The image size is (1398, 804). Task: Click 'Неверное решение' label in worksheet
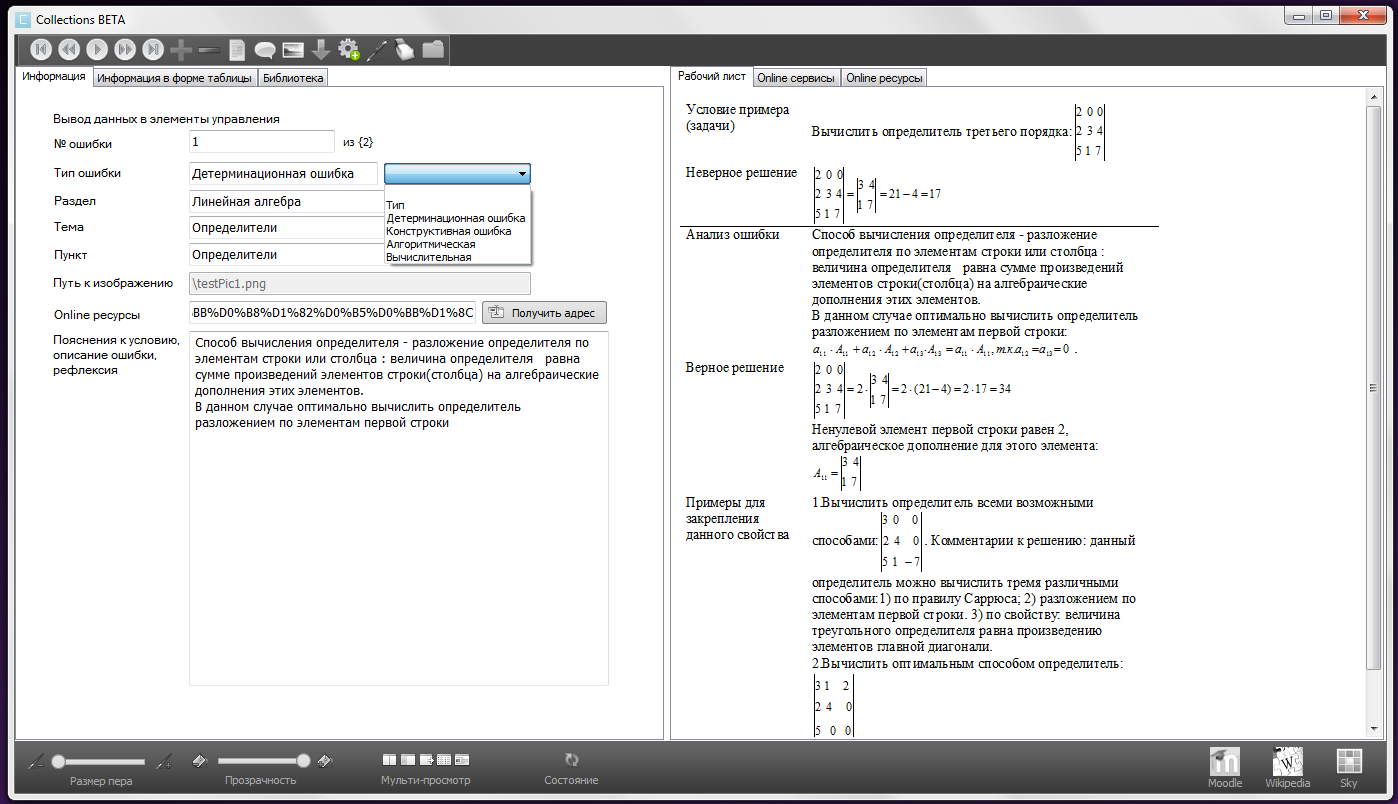click(741, 173)
